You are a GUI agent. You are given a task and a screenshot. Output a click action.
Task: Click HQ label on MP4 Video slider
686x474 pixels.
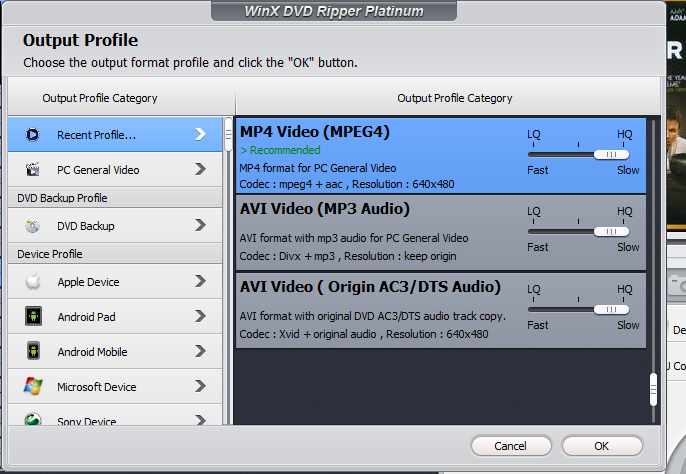click(x=625, y=134)
